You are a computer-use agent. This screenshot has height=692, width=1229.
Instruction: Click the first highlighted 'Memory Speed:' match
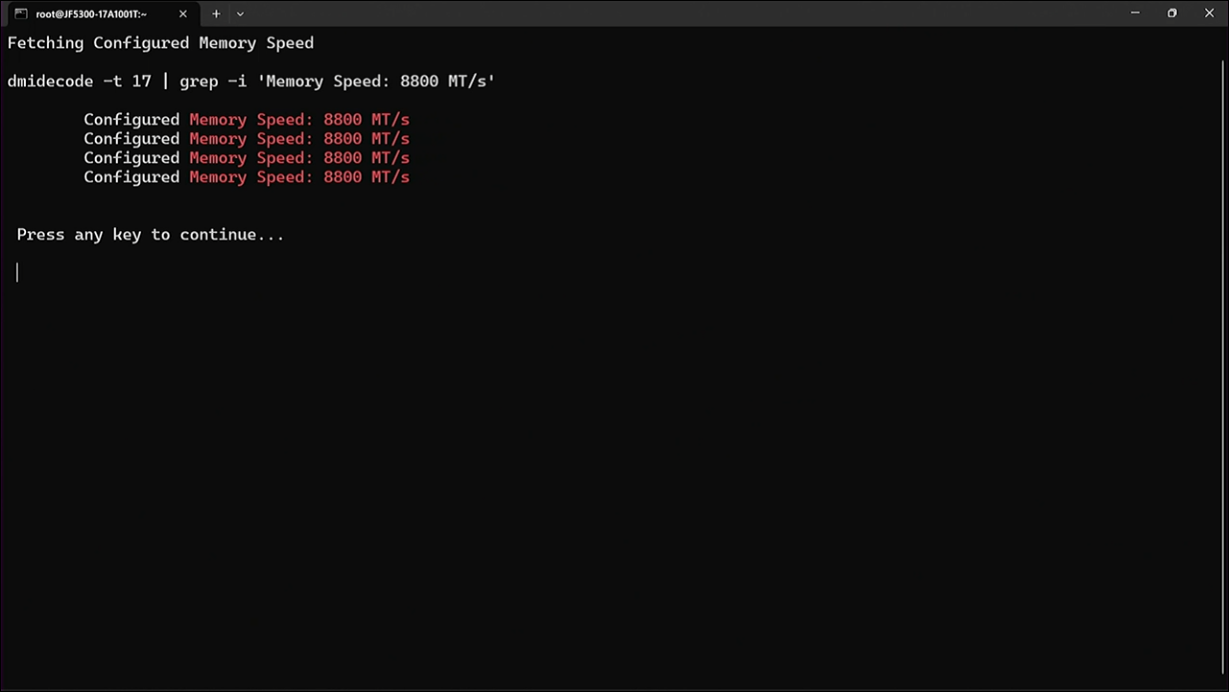[251, 120]
